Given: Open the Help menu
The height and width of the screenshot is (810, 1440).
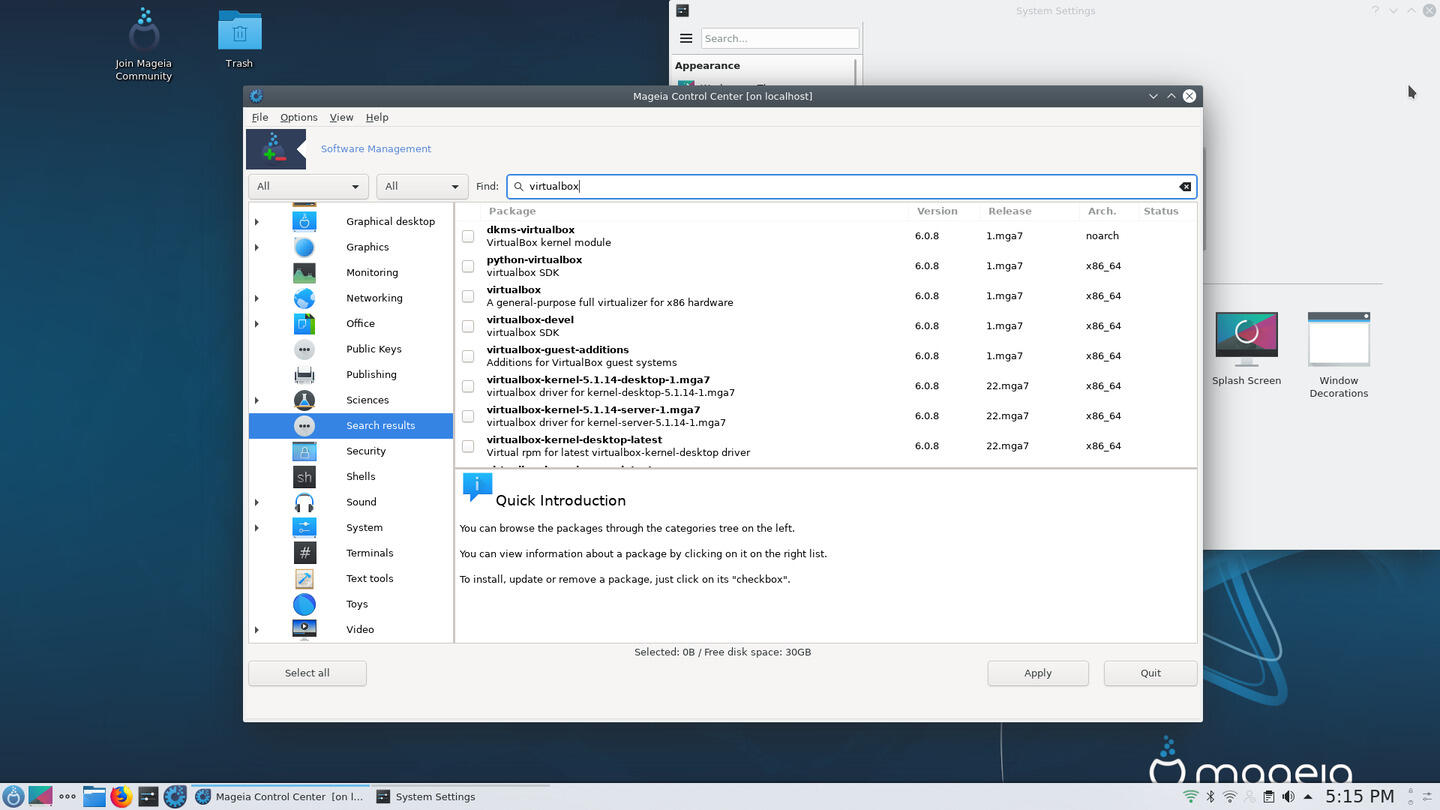Looking at the screenshot, I should (x=377, y=117).
